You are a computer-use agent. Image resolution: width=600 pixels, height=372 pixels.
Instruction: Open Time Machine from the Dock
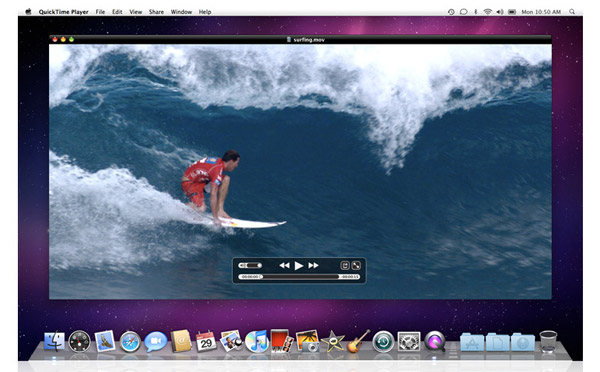[383, 341]
